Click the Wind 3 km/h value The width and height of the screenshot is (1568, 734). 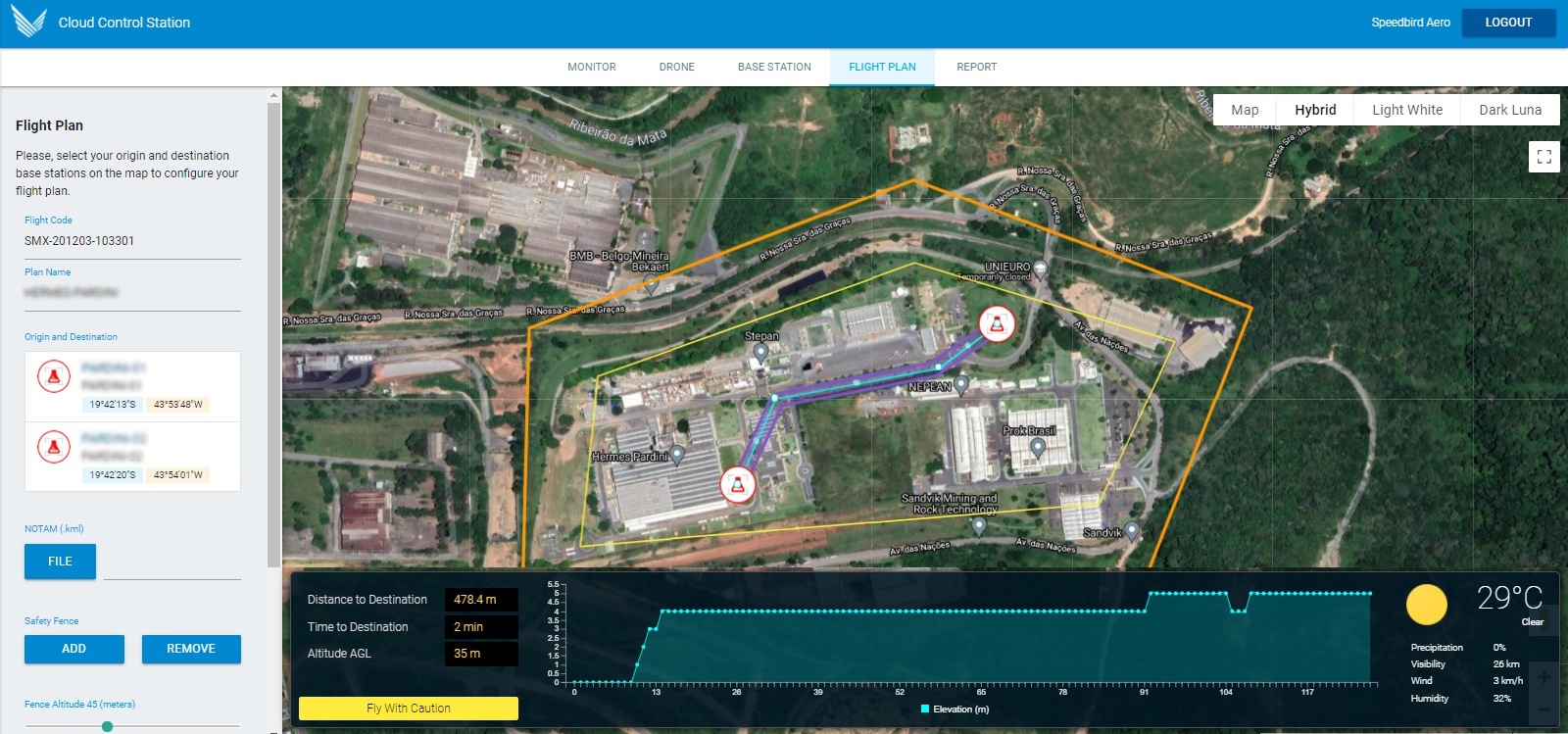click(x=1508, y=681)
